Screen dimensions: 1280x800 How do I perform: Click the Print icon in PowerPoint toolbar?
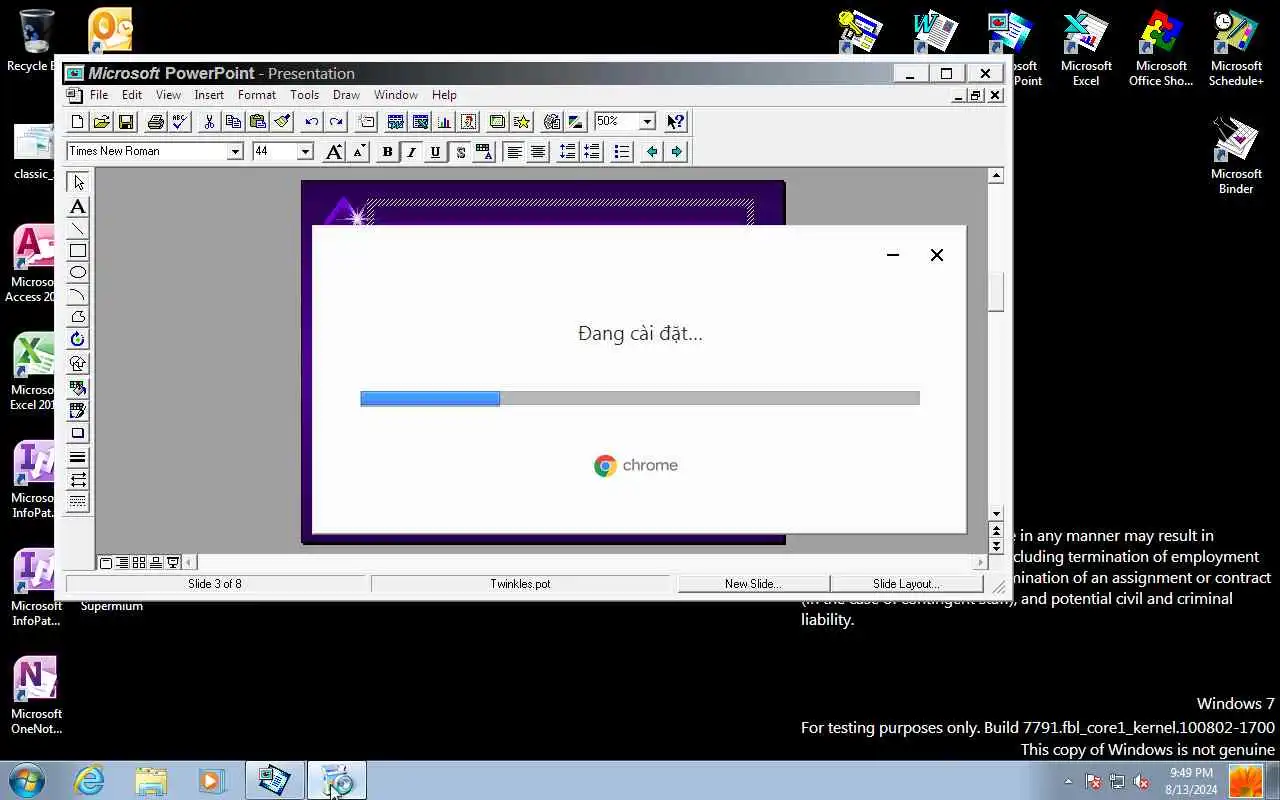(155, 122)
